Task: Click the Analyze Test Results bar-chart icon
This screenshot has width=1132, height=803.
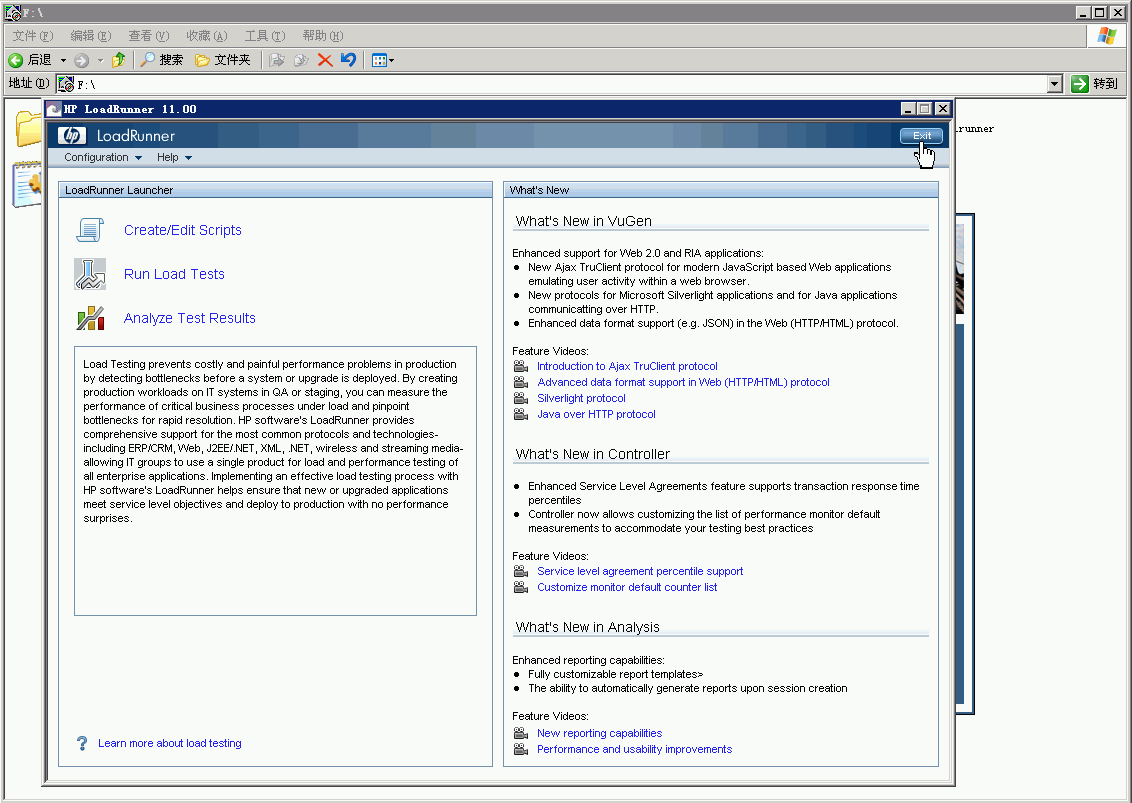Action: tap(90, 318)
